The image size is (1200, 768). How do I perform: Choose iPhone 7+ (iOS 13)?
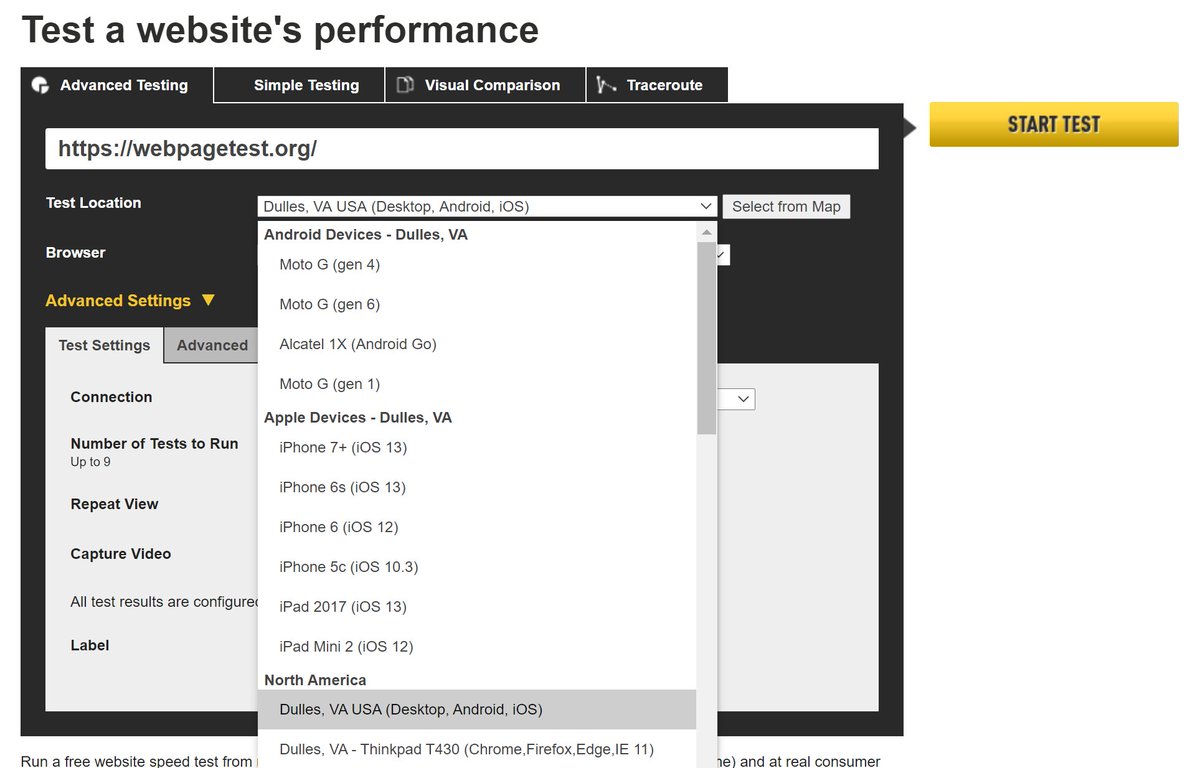477,447
